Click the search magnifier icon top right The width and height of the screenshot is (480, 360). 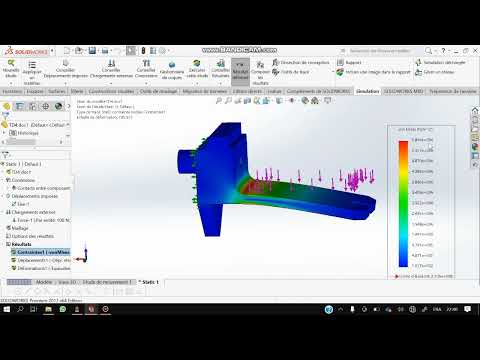[428, 51]
